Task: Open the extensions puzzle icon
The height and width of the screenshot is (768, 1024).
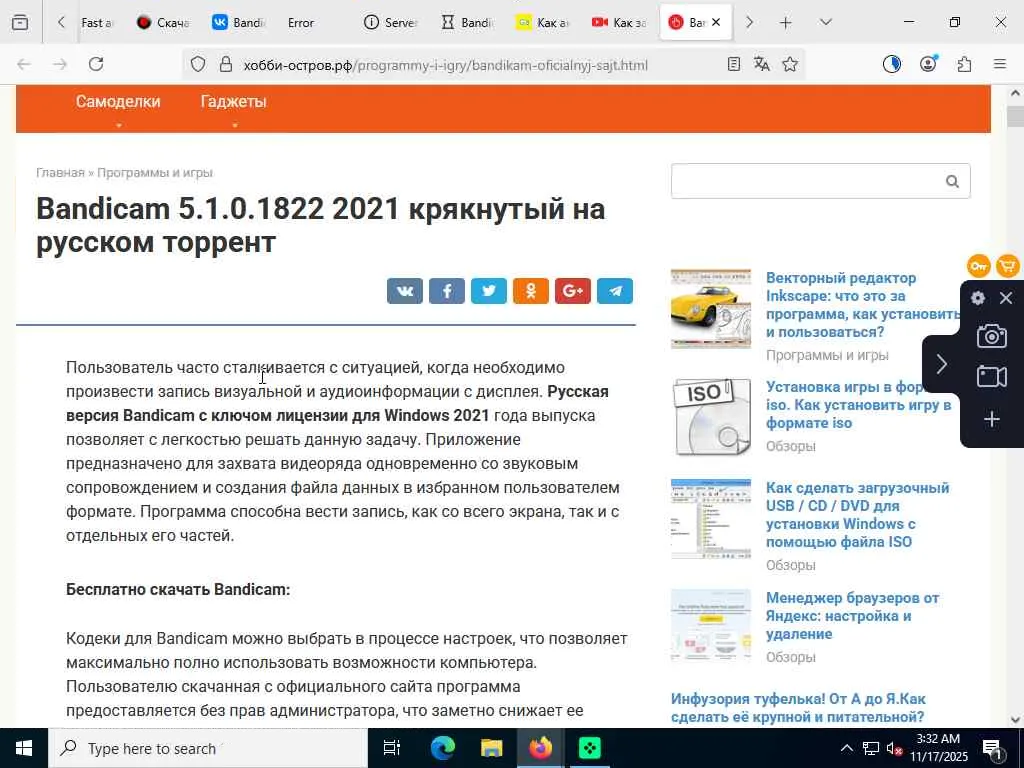Action: point(964,64)
